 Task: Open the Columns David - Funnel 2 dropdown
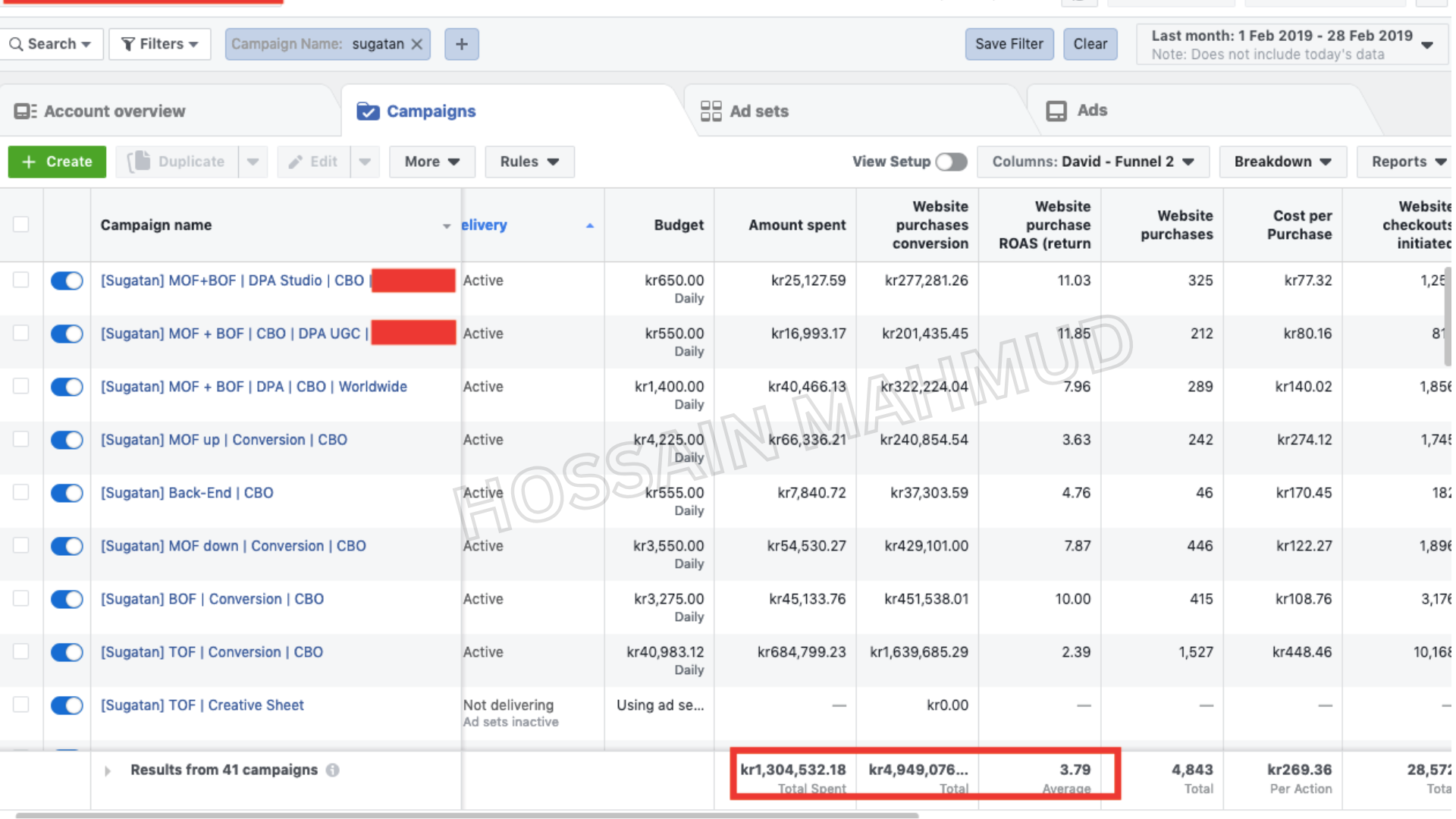[x=1093, y=162]
